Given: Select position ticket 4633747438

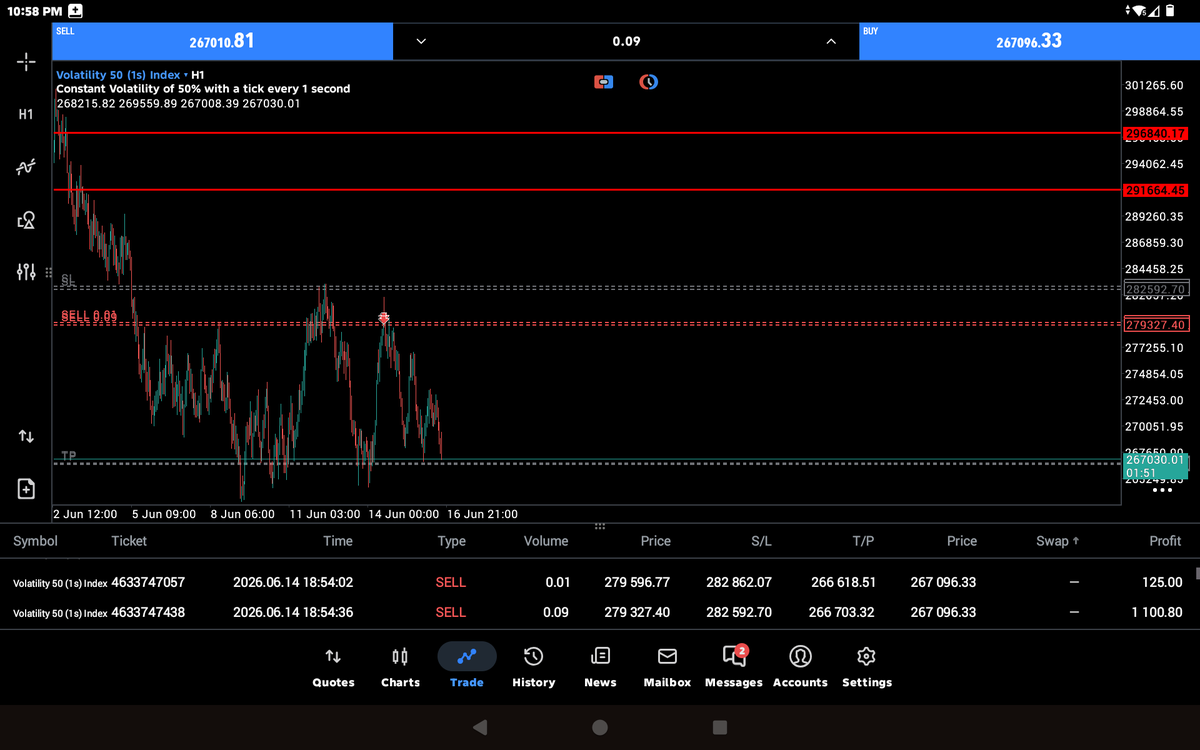Looking at the screenshot, I should [x=148, y=612].
